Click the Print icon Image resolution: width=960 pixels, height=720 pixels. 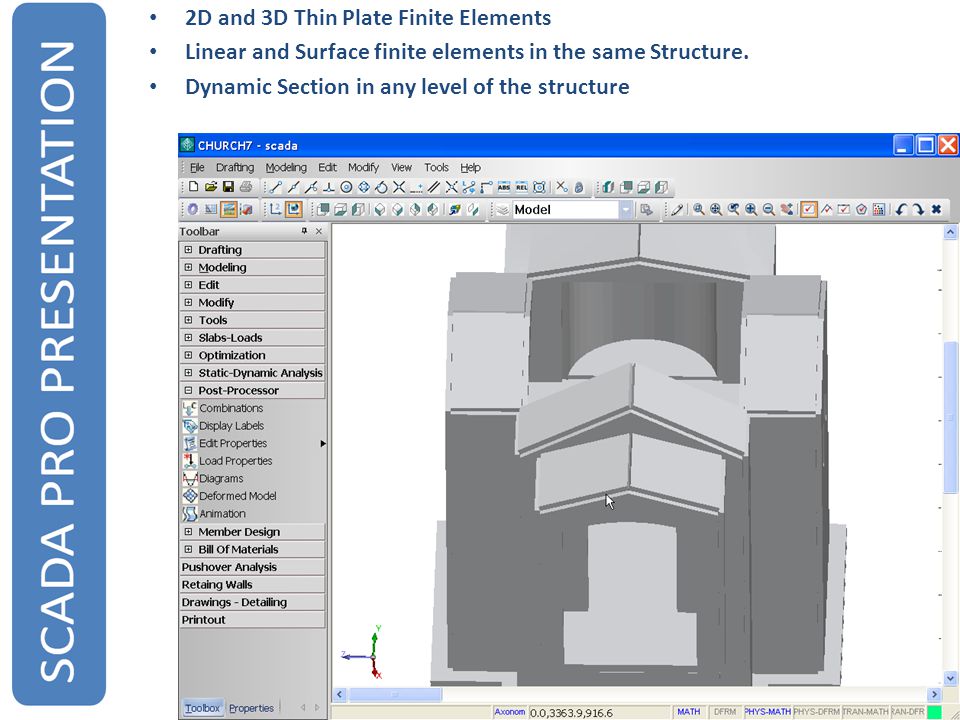tap(246, 187)
